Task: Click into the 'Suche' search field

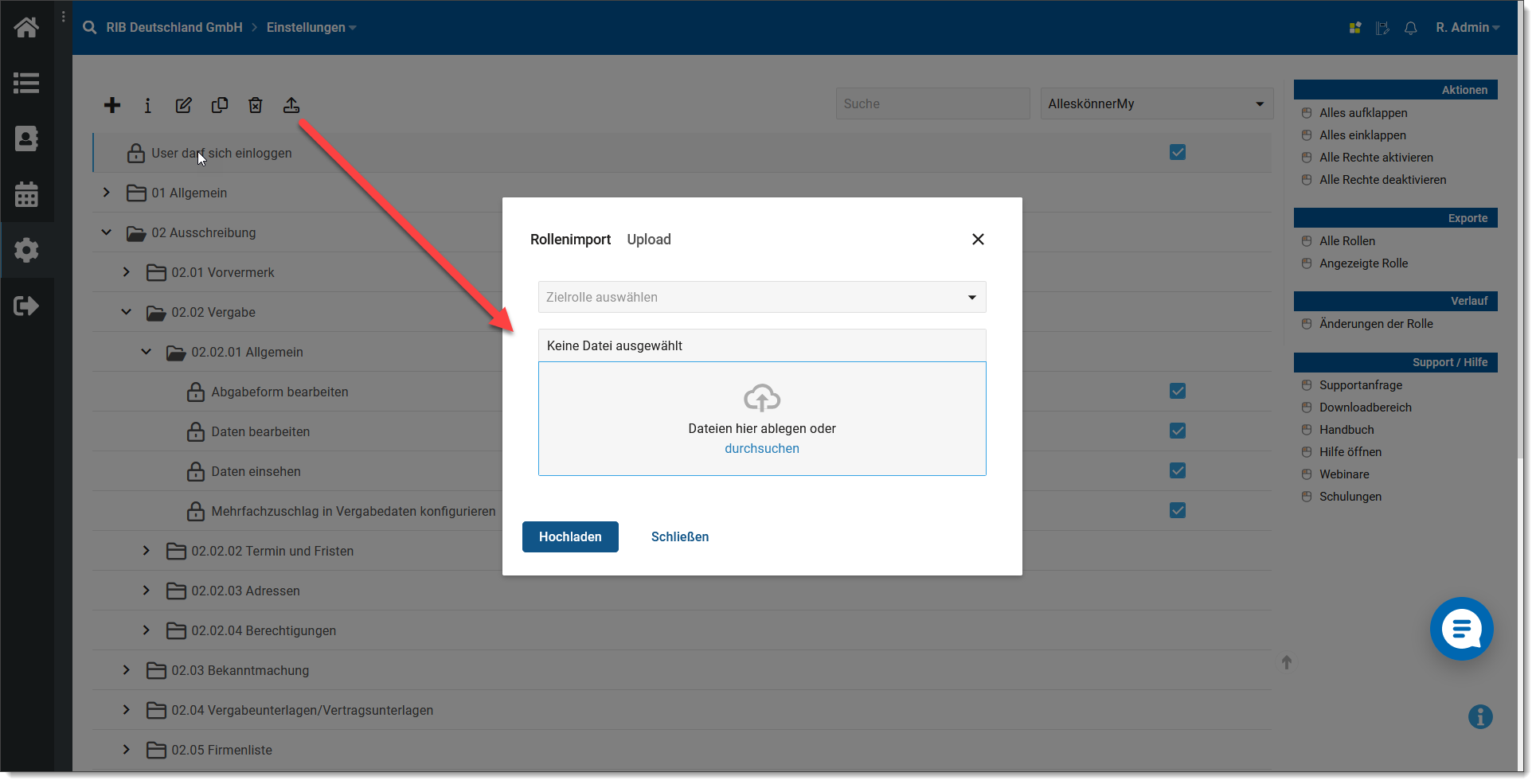Action: (932, 103)
